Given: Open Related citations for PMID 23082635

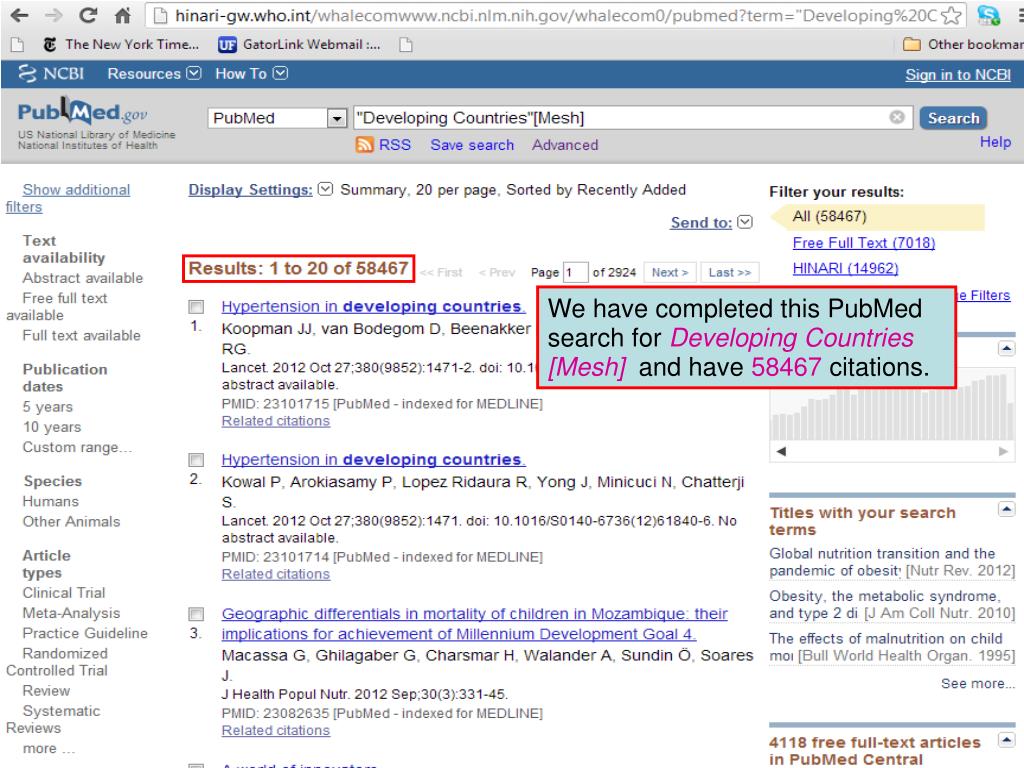Looking at the screenshot, I should (276, 731).
